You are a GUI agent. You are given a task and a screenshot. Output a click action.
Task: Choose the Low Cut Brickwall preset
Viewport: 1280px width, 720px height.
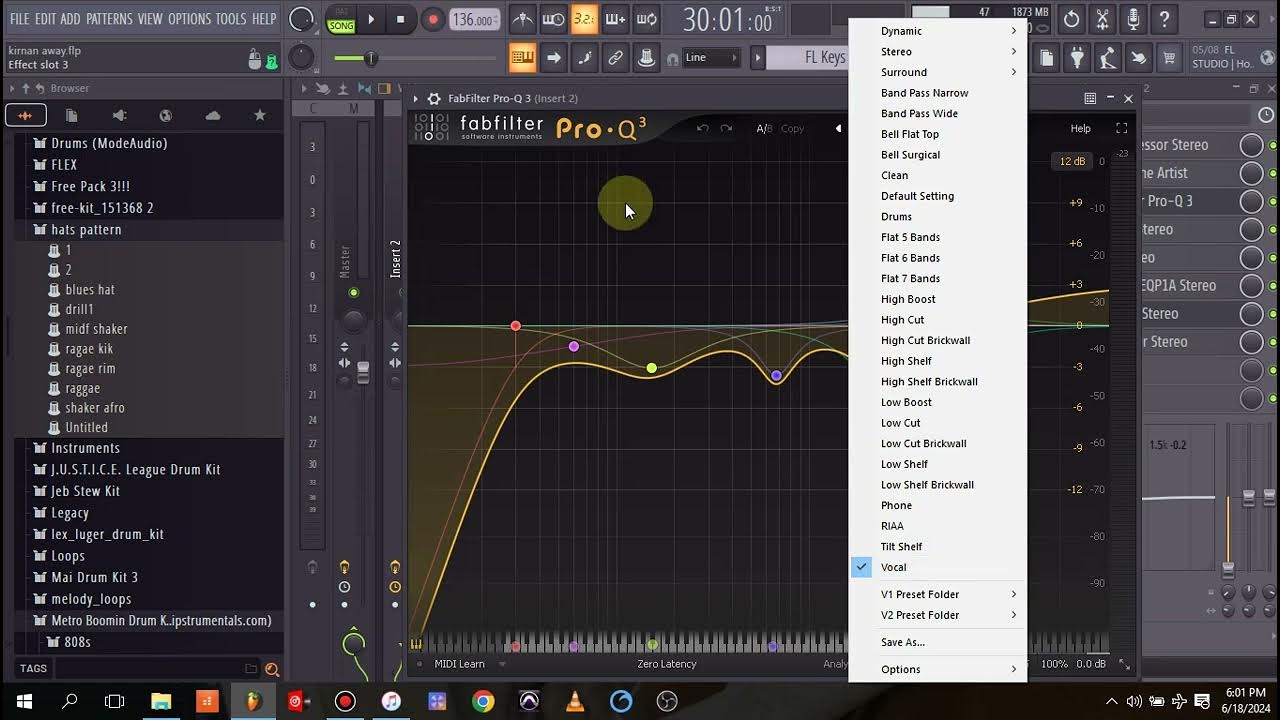pyautogui.click(x=938, y=443)
